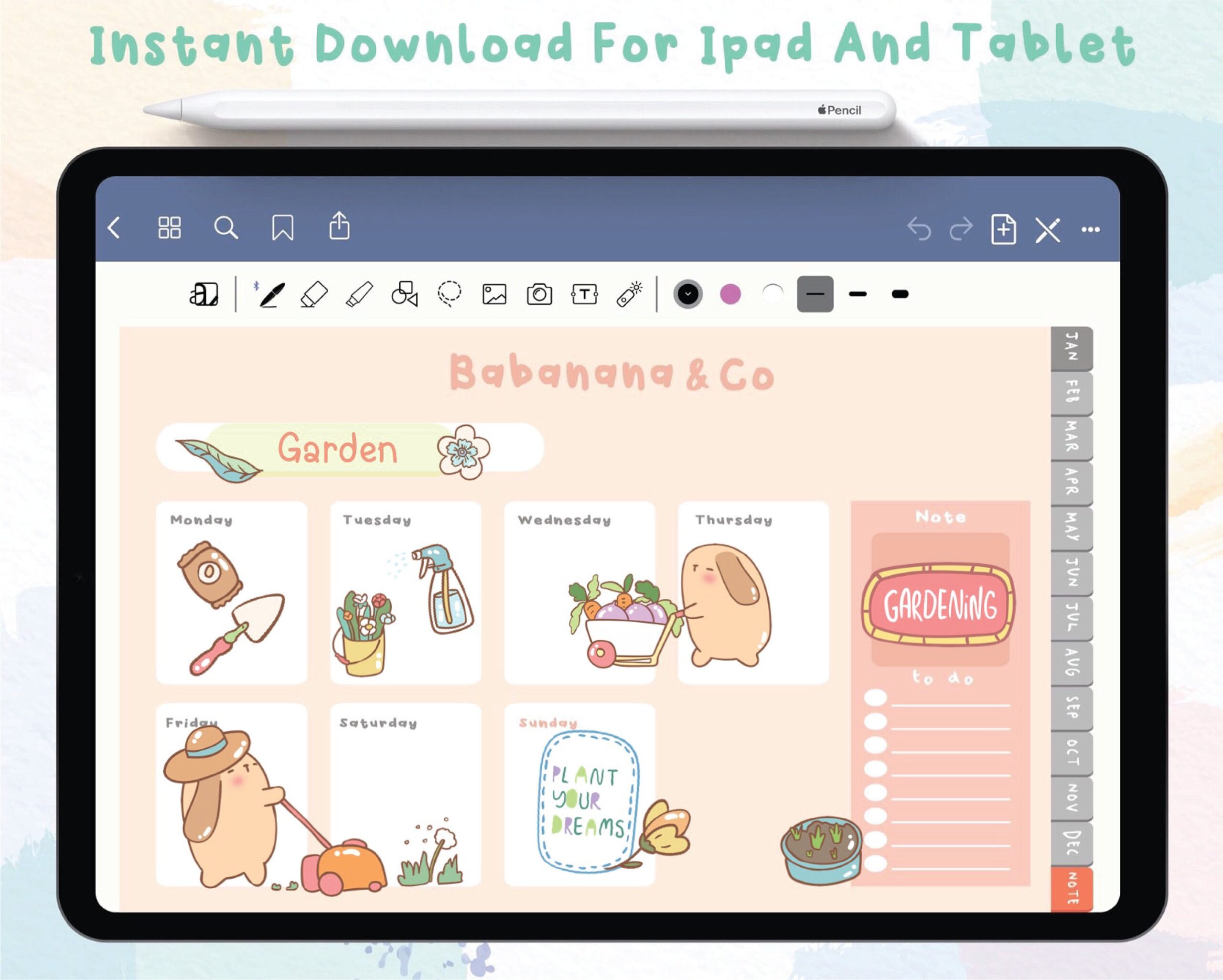
Task: Select the Text box tool
Action: (x=584, y=294)
